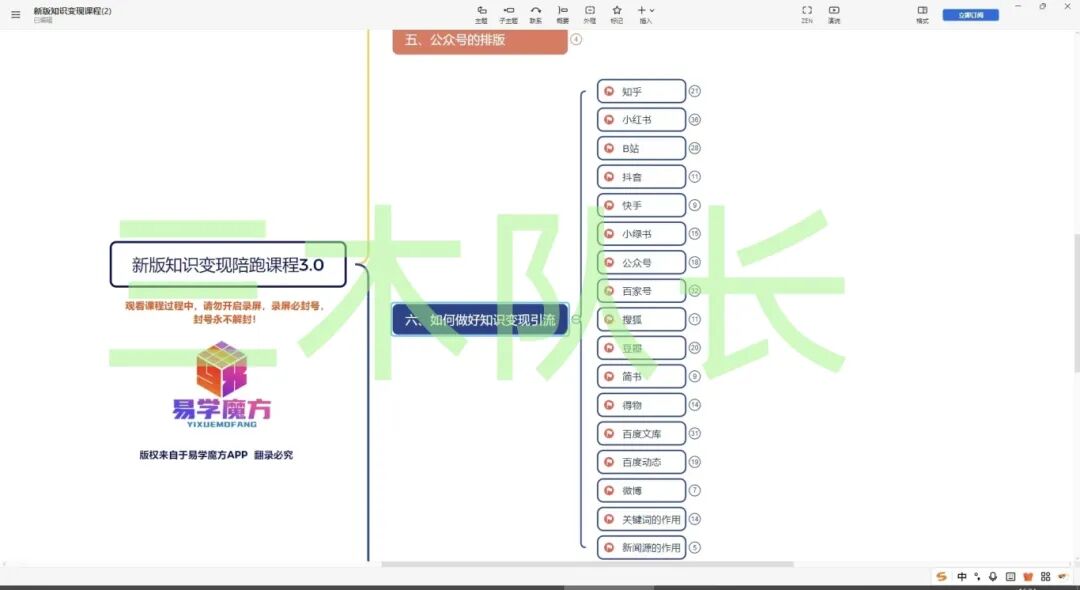The image size is (1080, 590).
Task: Expand the 知乎 node's 21 subtopics badge
Action: tap(695, 91)
